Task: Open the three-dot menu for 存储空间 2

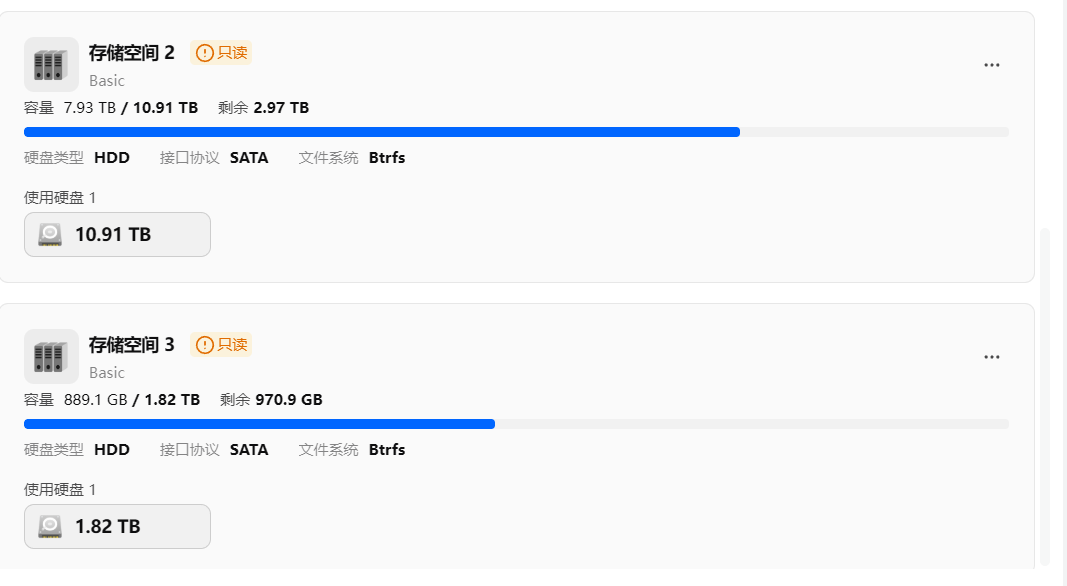Action: pos(991,65)
